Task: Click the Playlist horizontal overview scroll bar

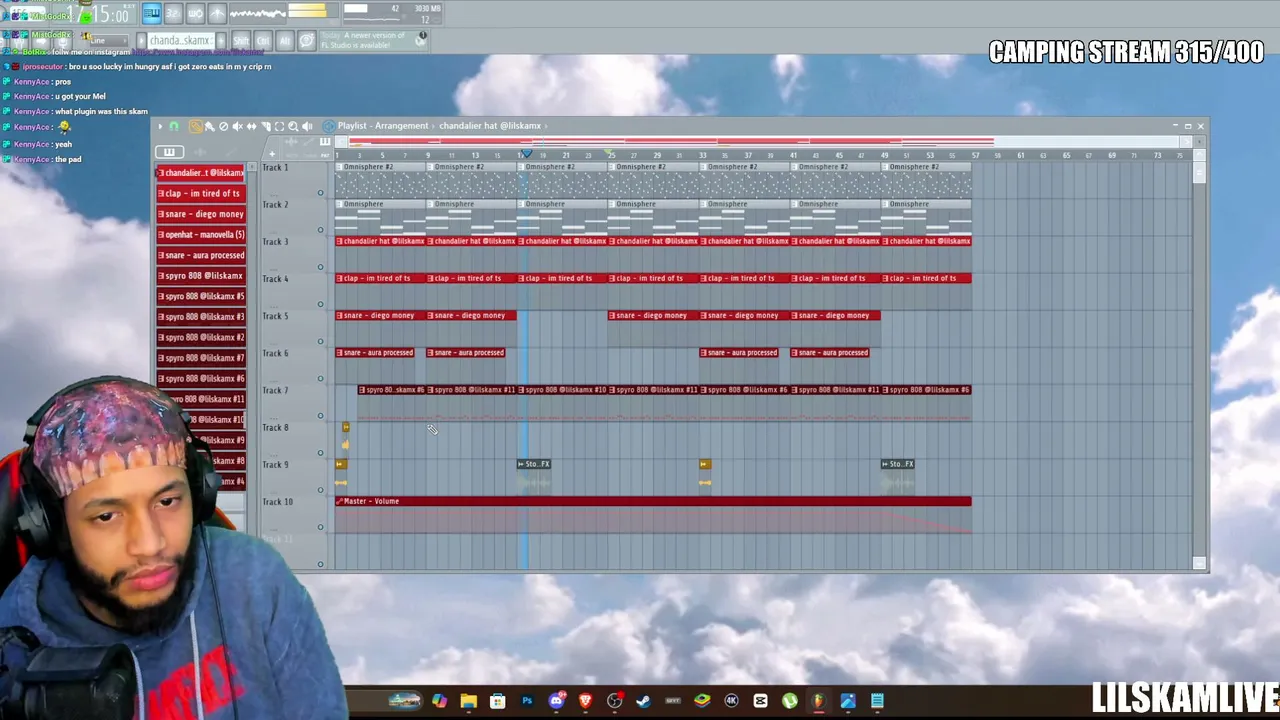Action: point(765,142)
